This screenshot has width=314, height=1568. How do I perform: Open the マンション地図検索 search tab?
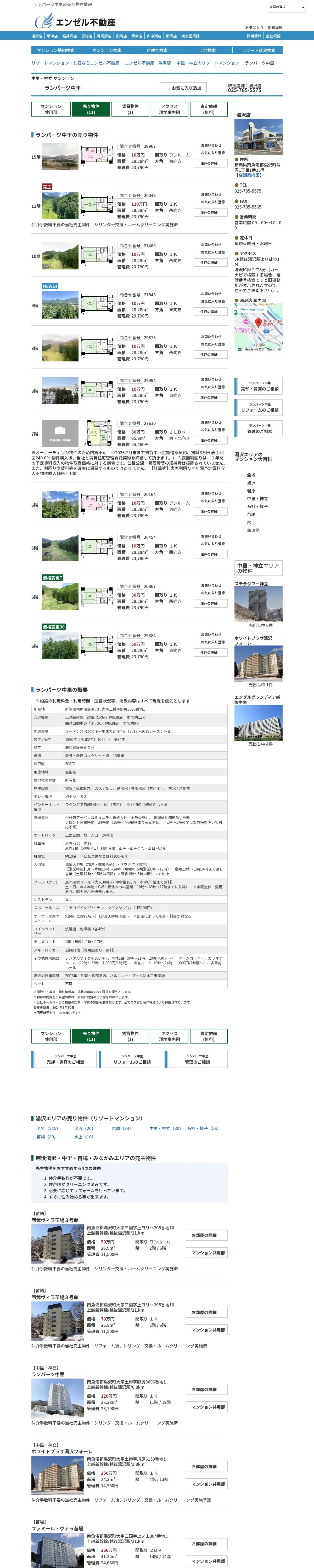click(55, 50)
